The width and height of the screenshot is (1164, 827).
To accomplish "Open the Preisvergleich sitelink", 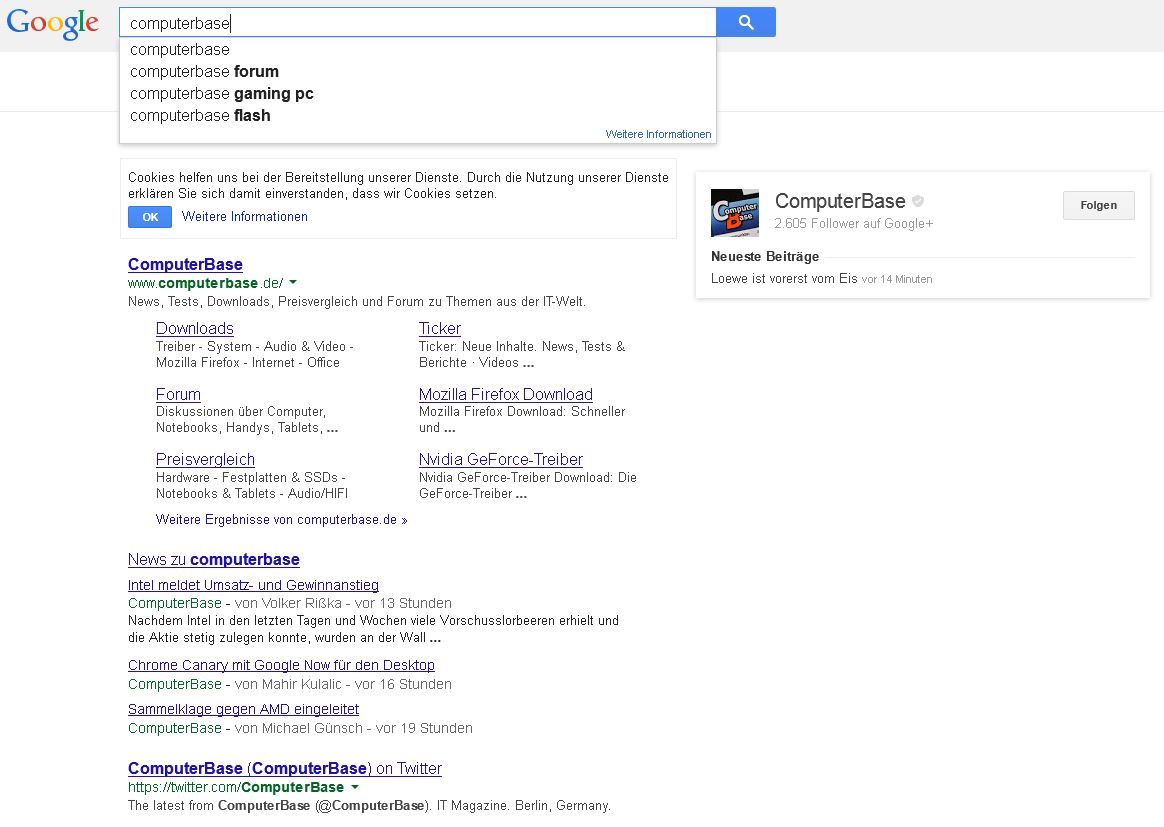I will click(x=206, y=460).
